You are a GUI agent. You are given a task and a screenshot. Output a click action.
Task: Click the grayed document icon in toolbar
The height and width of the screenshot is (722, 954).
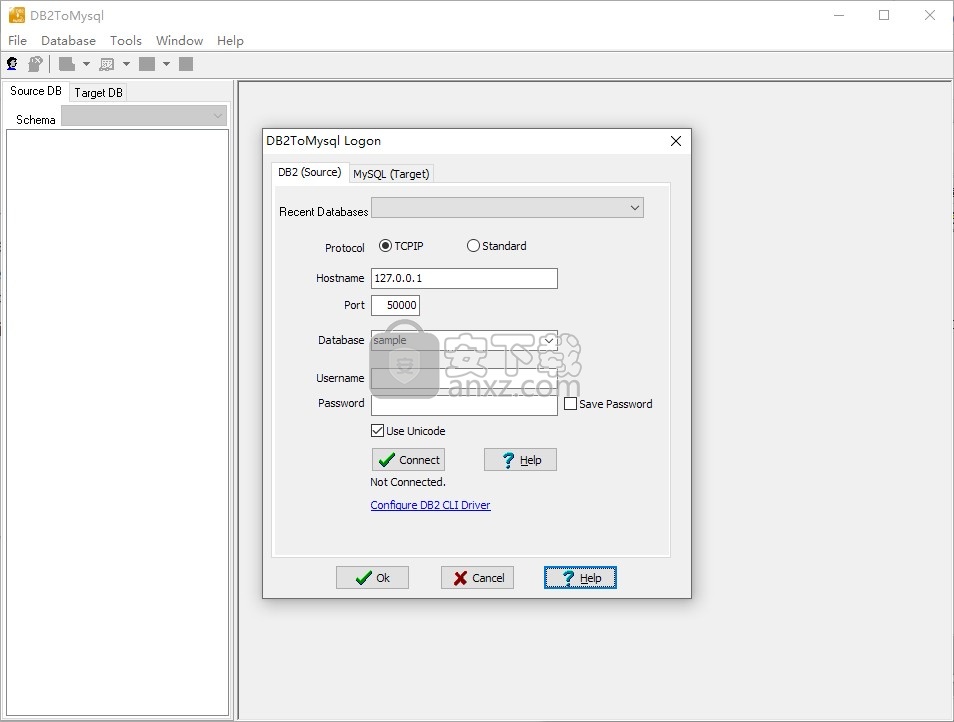point(66,64)
